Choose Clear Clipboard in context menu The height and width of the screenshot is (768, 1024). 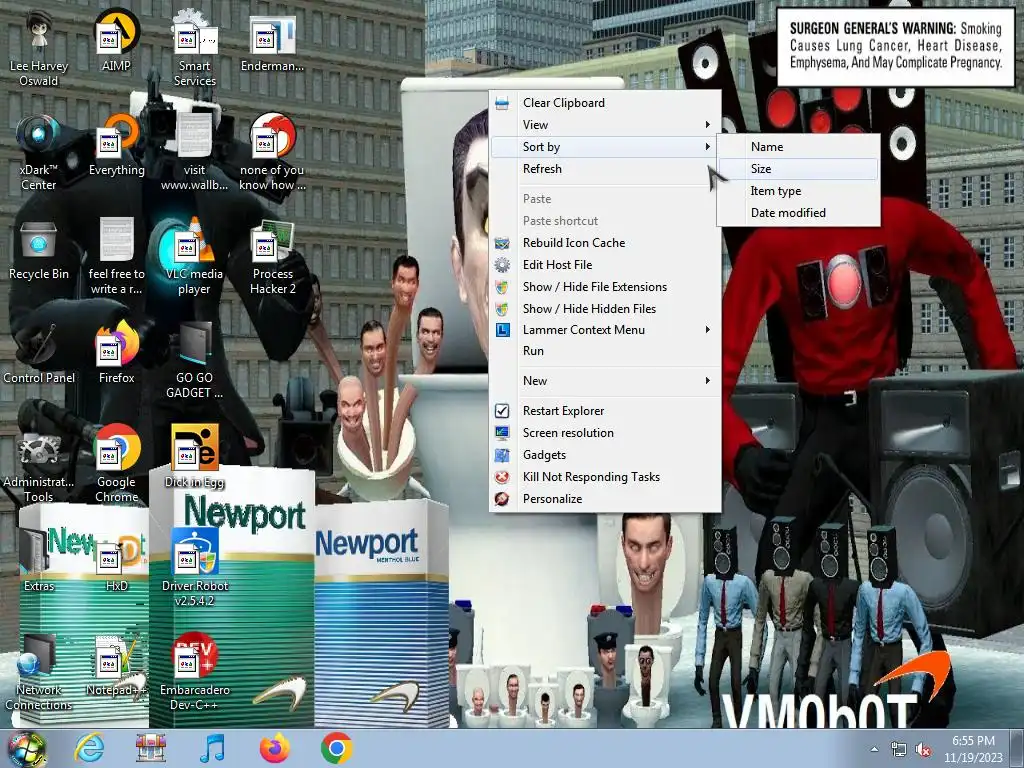[x=605, y=103]
